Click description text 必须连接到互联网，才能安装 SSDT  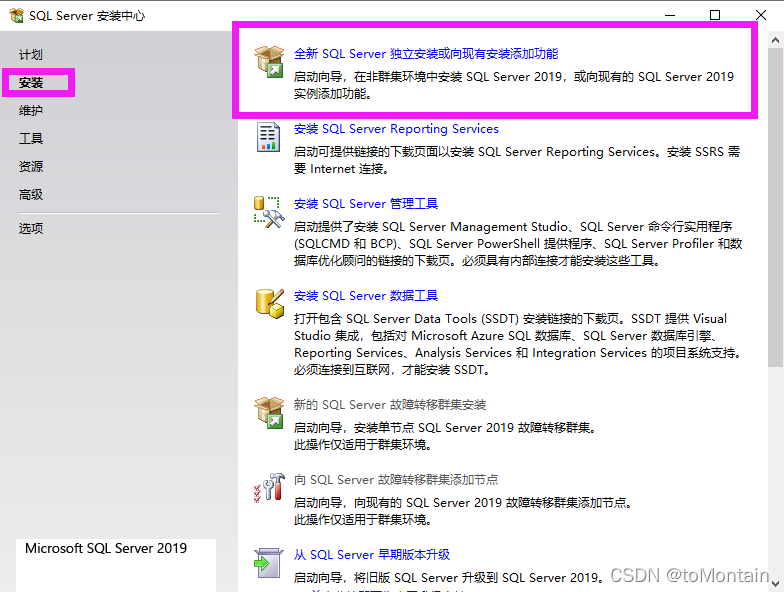coord(390,370)
